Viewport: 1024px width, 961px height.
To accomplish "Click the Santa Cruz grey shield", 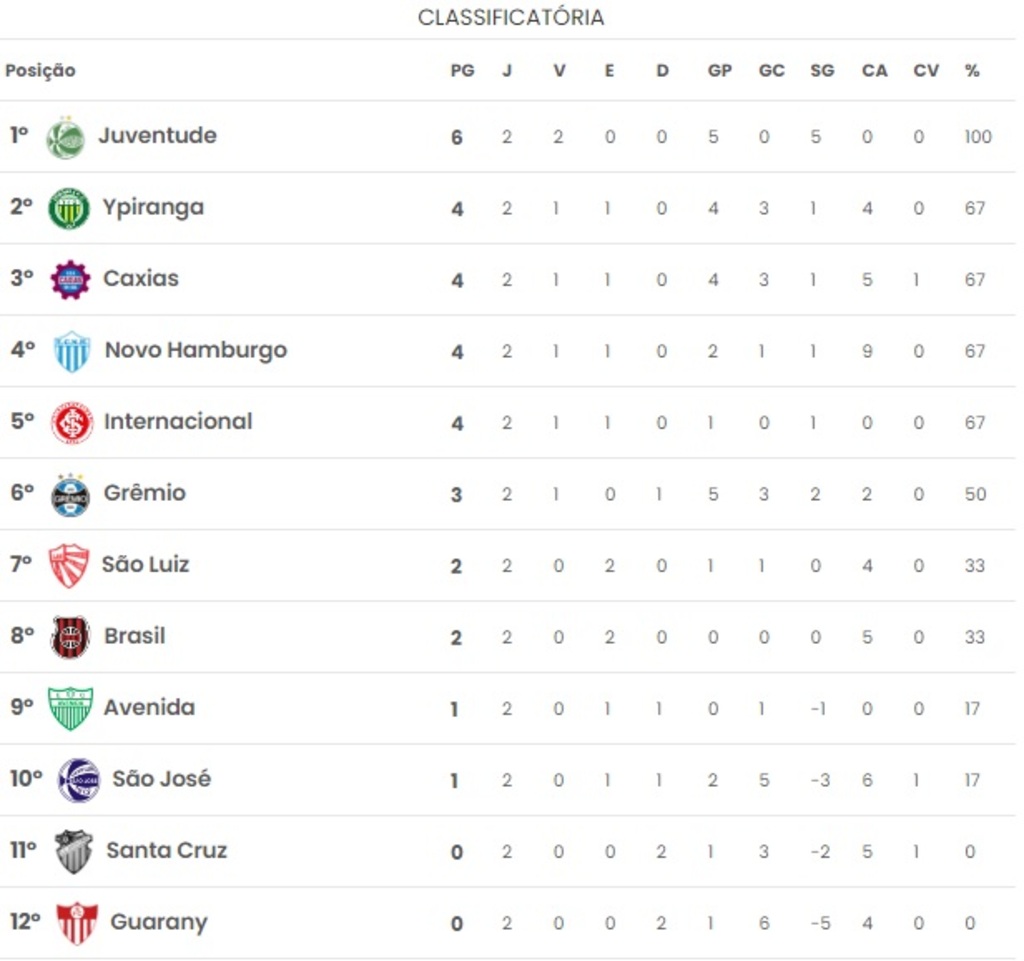I will [x=73, y=851].
